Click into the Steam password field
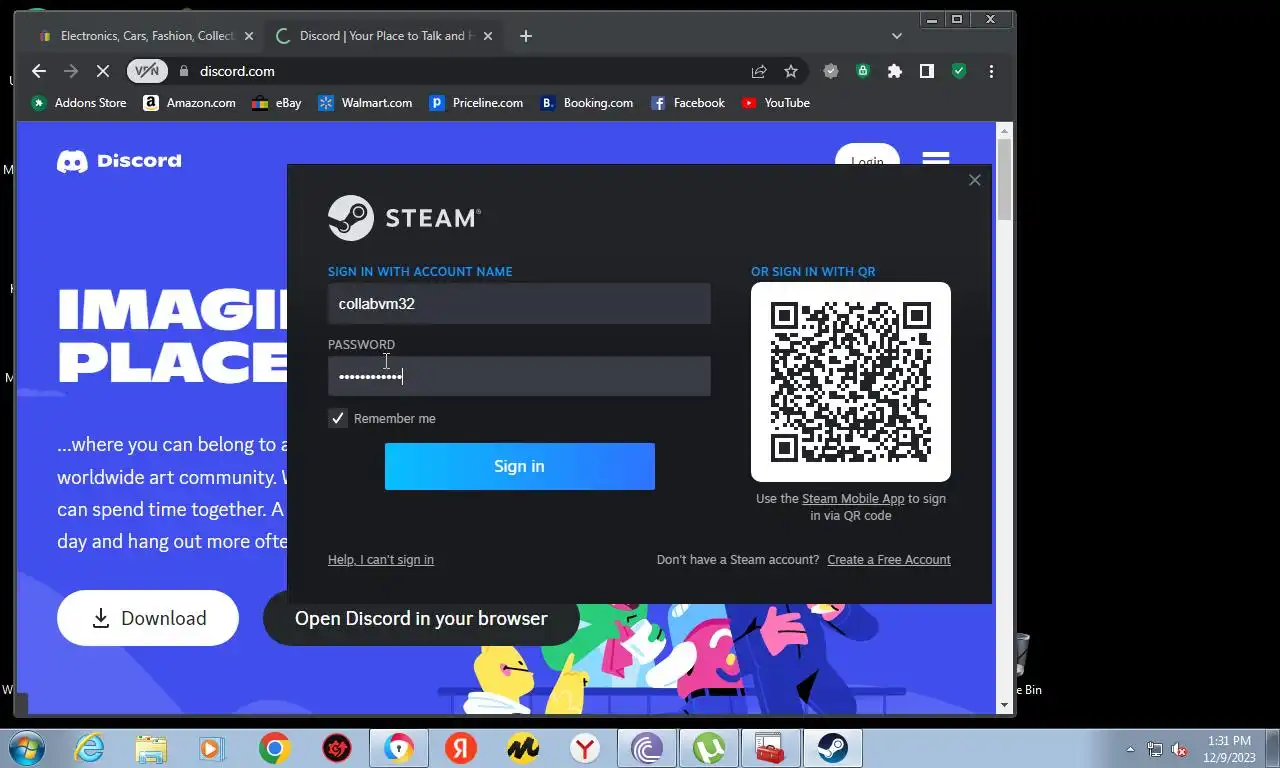 [x=519, y=376]
